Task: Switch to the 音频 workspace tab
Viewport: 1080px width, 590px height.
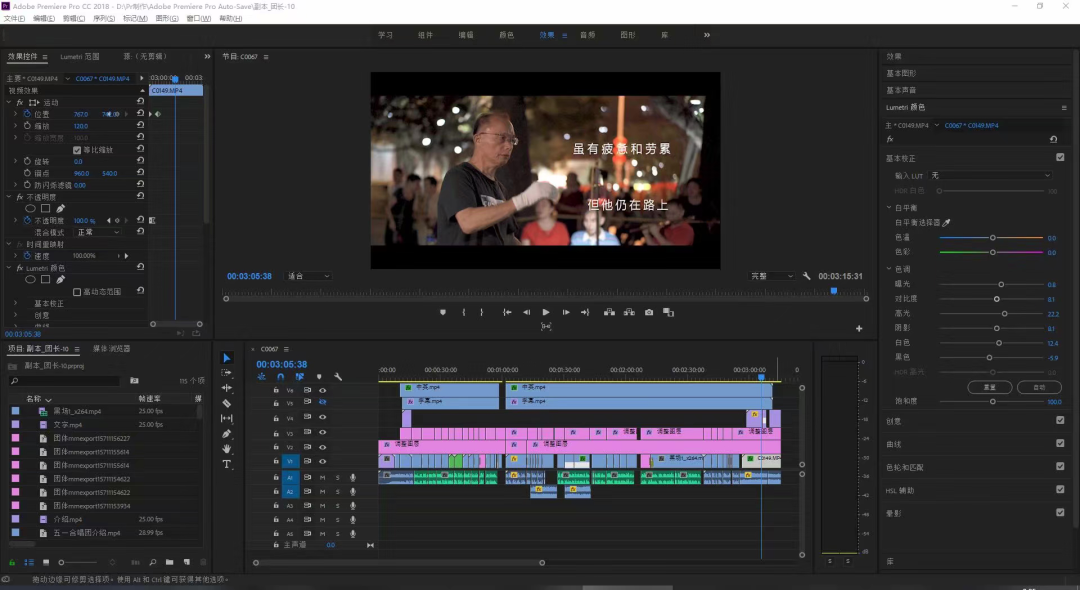Action: pyautogui.click(x=587, y=35)
